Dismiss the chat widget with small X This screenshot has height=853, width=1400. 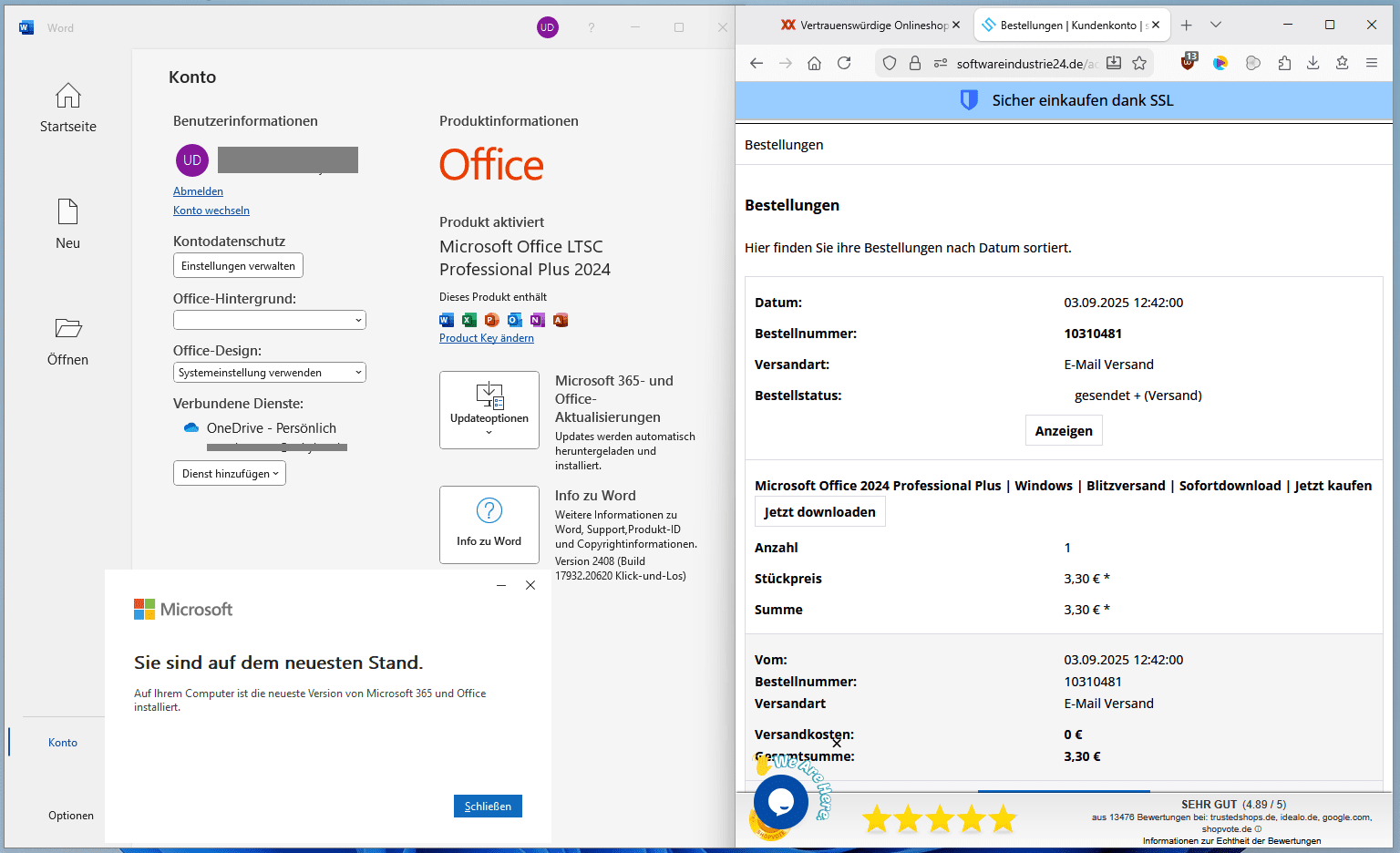click(x=837, y=743)
